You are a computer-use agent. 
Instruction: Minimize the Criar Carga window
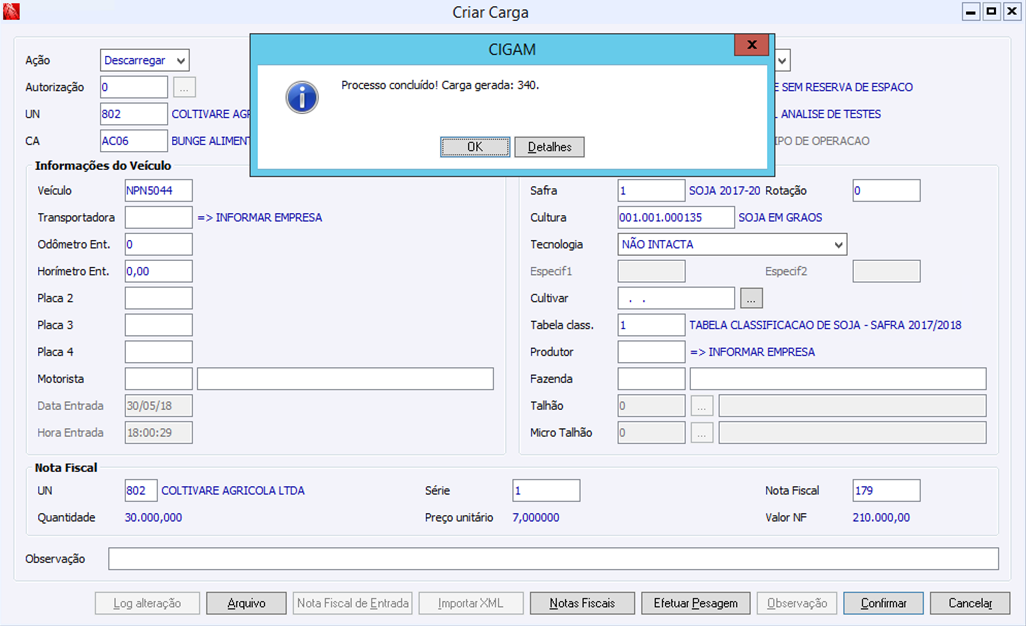tap(971, 12)
